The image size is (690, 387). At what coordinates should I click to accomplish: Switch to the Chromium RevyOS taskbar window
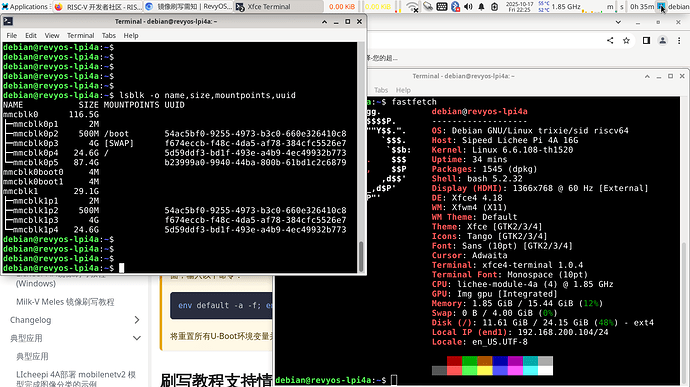coord(188,7)
